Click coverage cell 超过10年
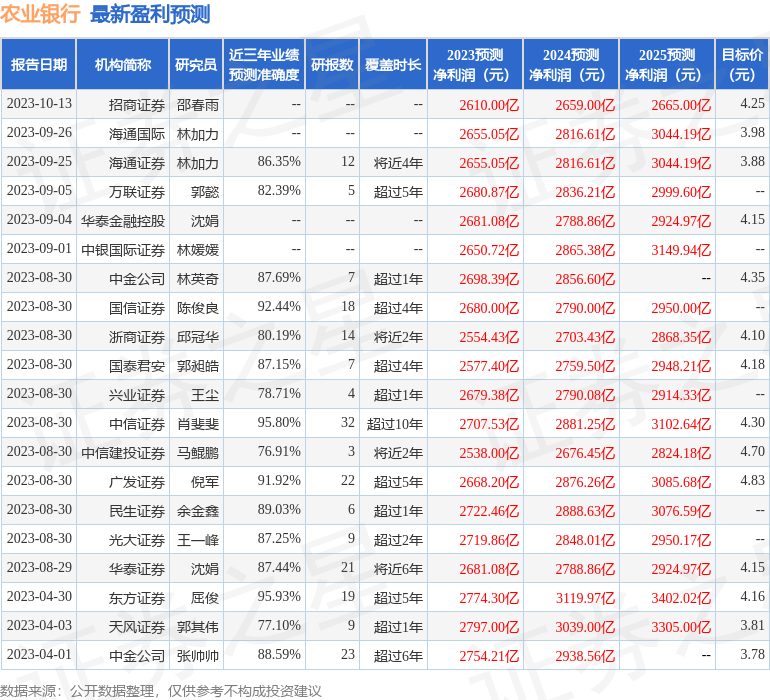 pos(395,424)
